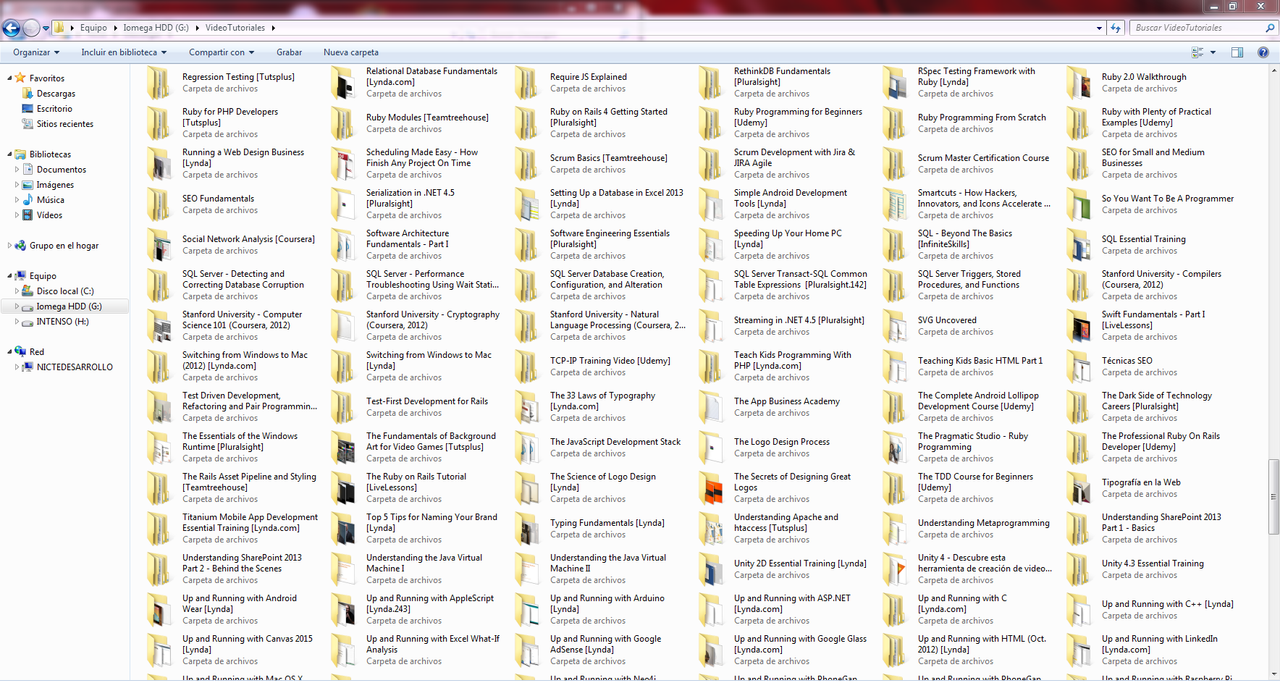
Task: Select TCP-IP Training Video [Udemy] folder
Action: [x=602, y=366]
